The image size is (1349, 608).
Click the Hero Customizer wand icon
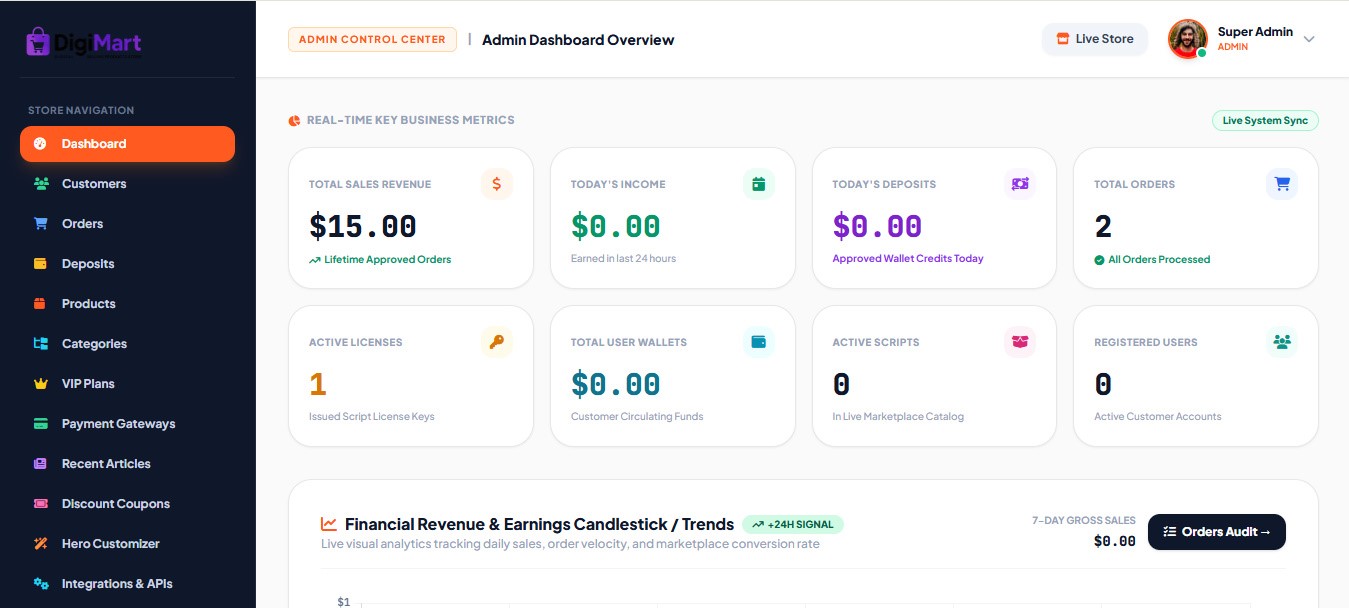[41, 544]
